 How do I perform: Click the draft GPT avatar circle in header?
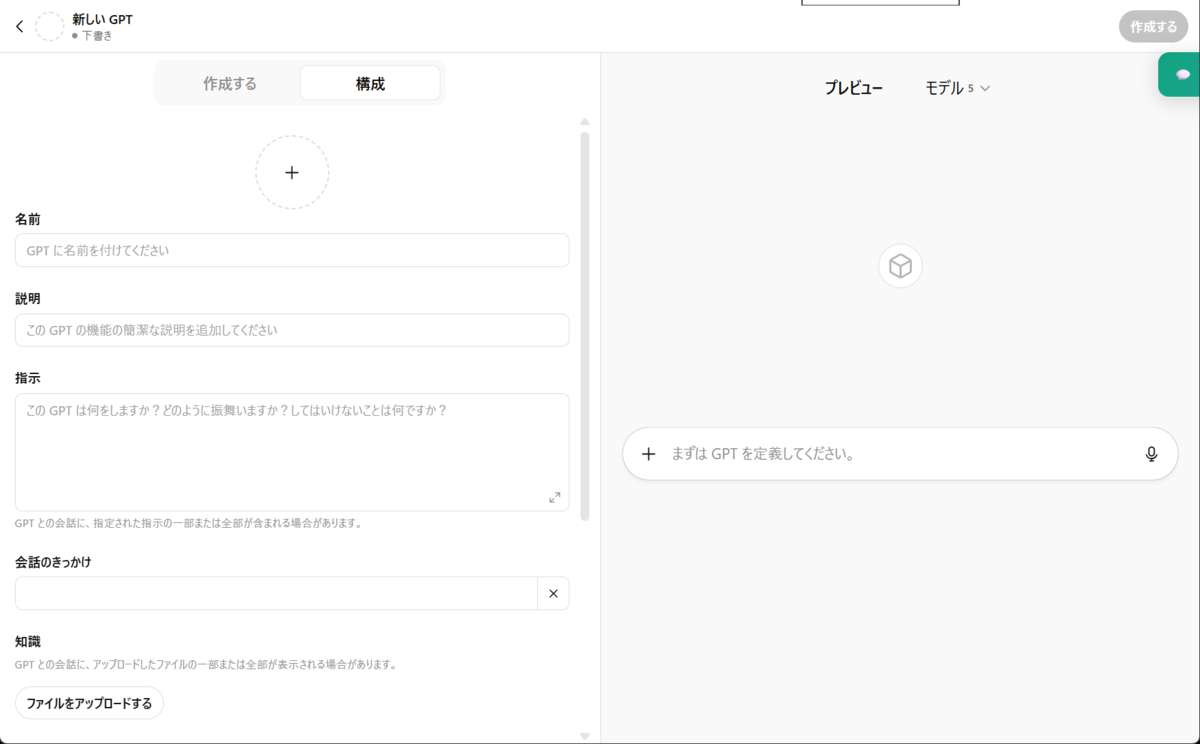[x=50, y=27]
